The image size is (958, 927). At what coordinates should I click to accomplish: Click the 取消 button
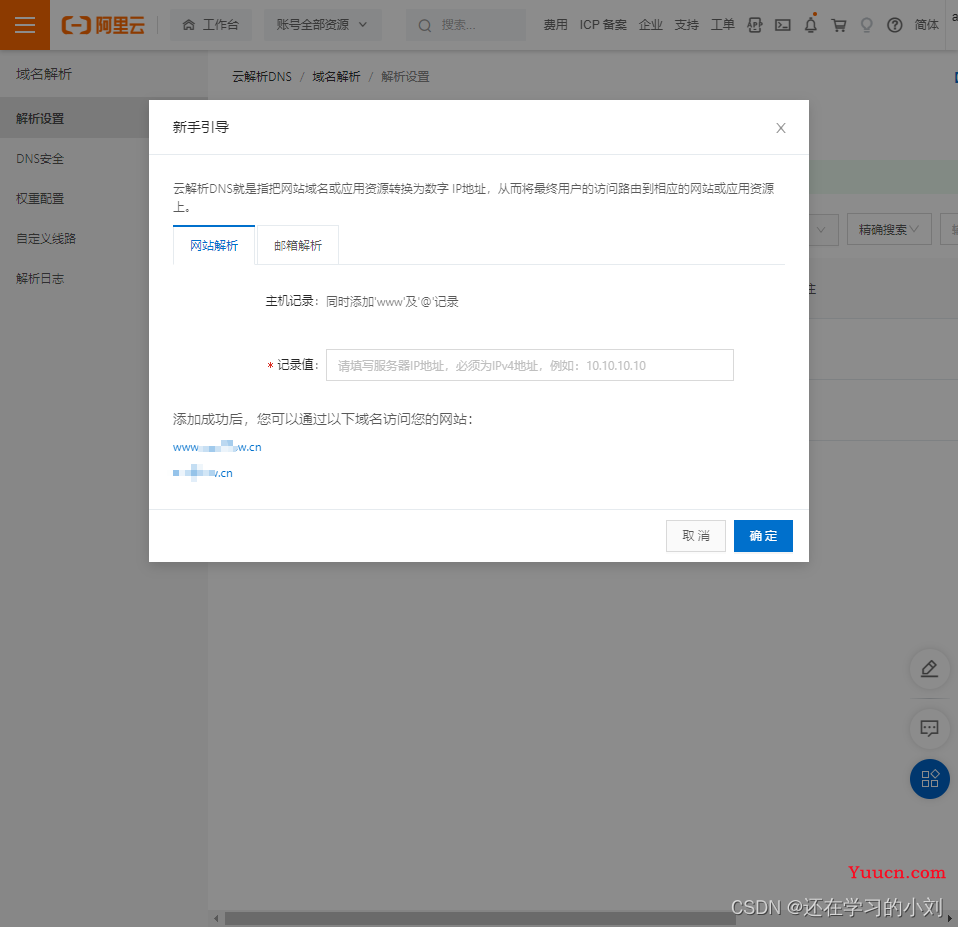pyautogui.click(x=696, y=536)
